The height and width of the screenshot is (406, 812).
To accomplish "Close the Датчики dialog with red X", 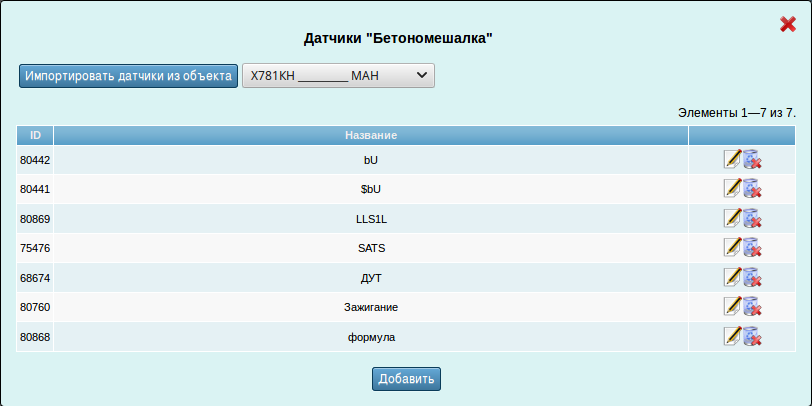I will (x=787, y=24).
